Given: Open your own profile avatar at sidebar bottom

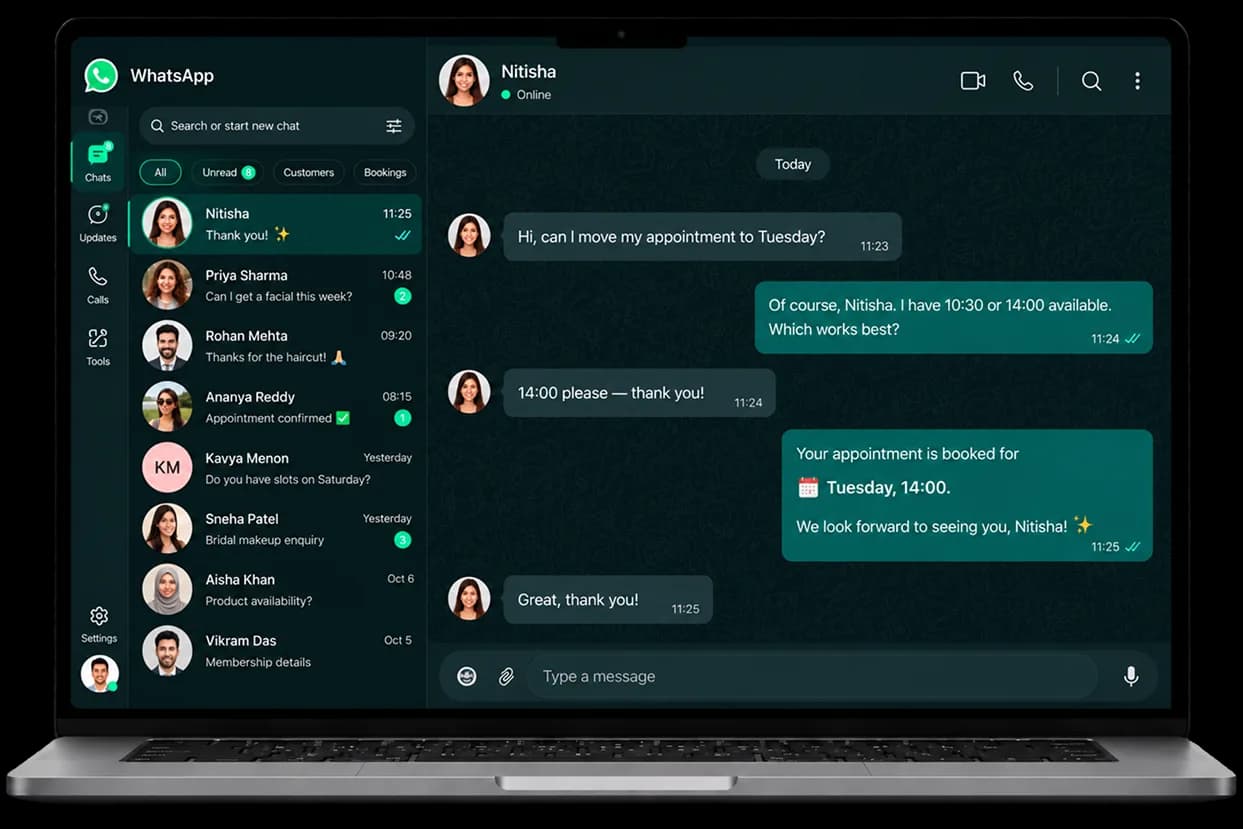Looking at the screenshot, I should (x=99, y=674).
